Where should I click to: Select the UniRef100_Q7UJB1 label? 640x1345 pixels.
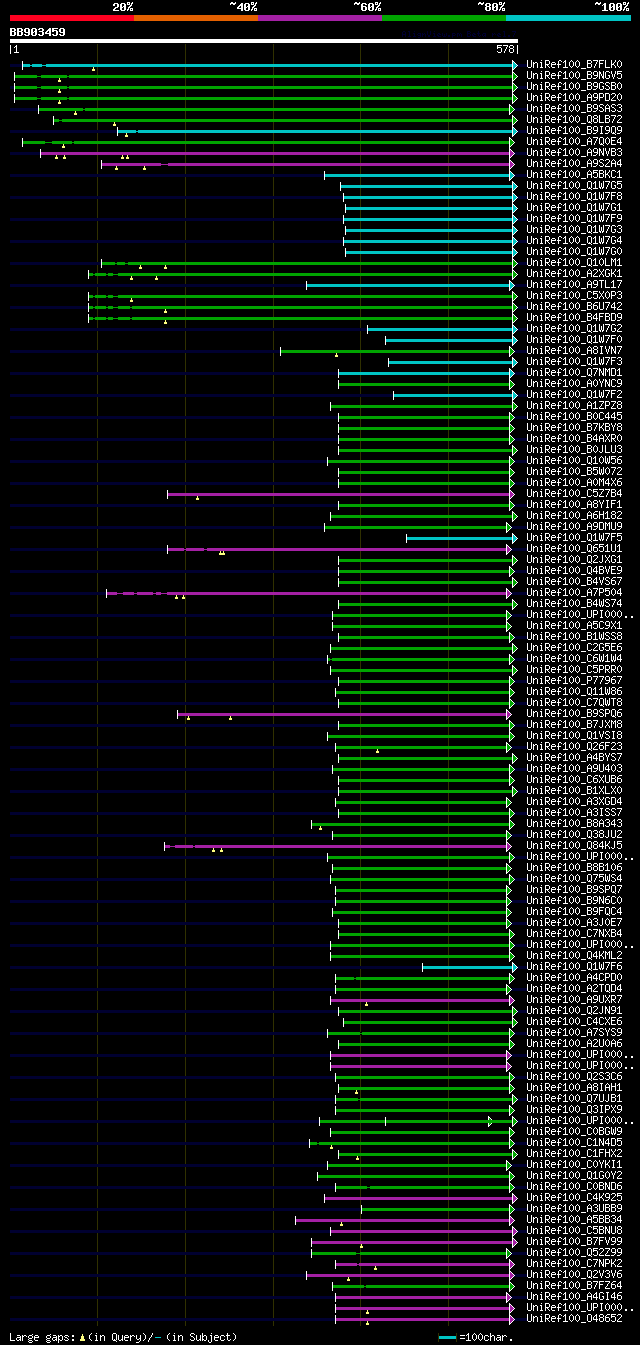click(x=574, y=1099)
